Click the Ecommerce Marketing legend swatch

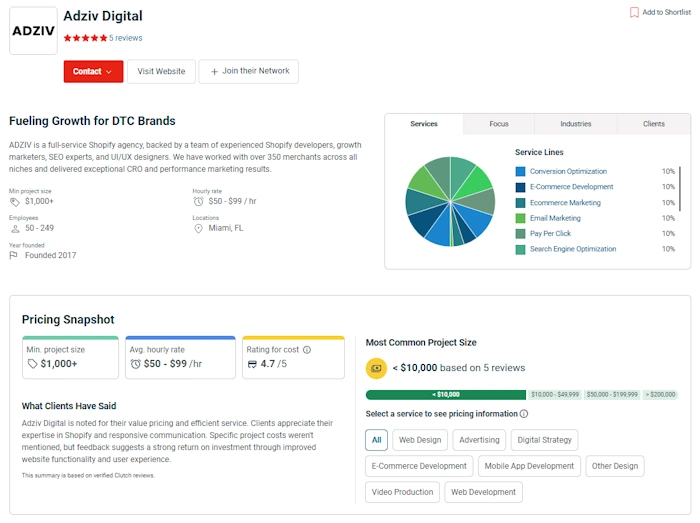coord(520,203)
